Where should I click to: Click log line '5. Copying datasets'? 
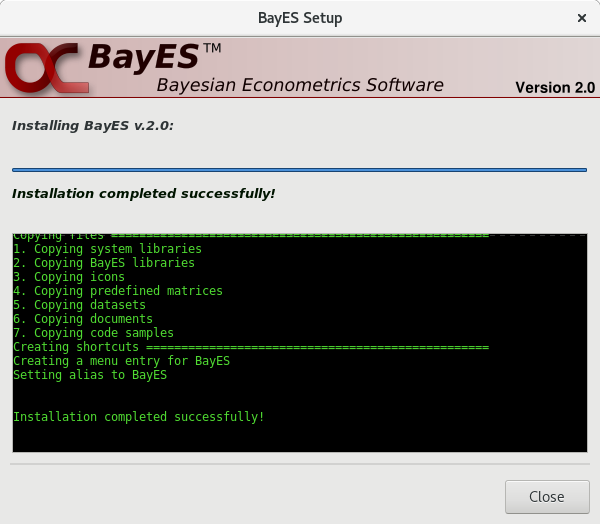click(x=79, y=305)
